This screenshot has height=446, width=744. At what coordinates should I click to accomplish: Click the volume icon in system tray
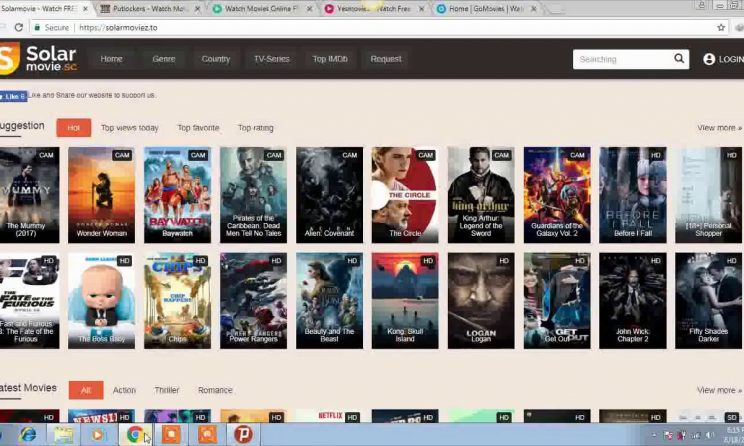(710, 435)
